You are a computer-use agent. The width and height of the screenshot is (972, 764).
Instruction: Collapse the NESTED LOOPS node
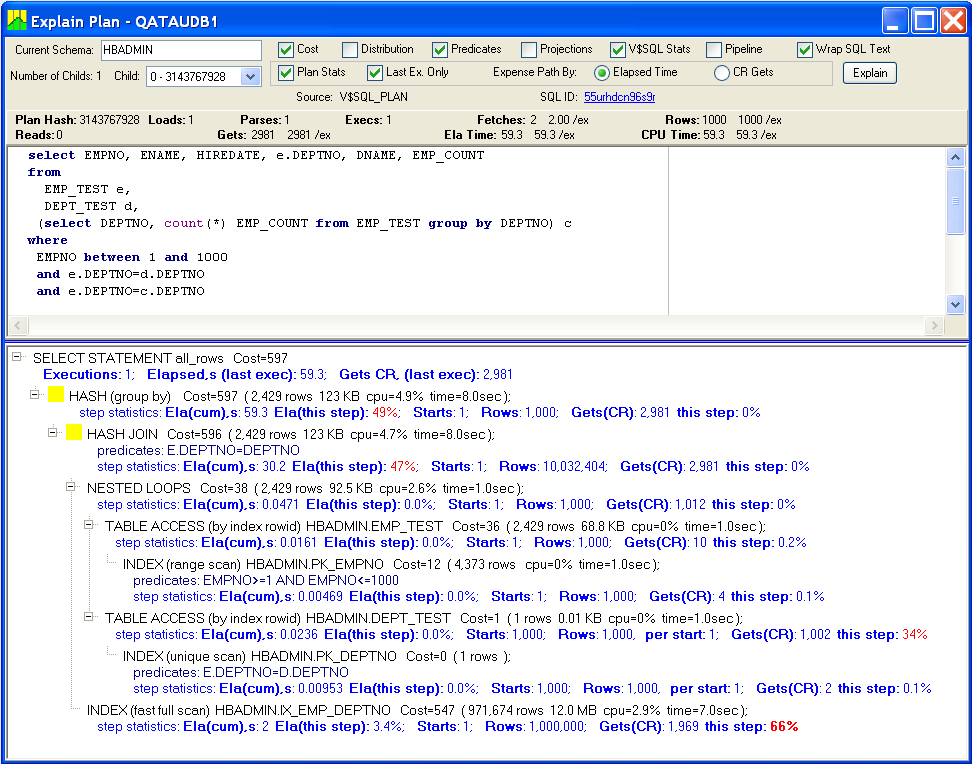71,487
